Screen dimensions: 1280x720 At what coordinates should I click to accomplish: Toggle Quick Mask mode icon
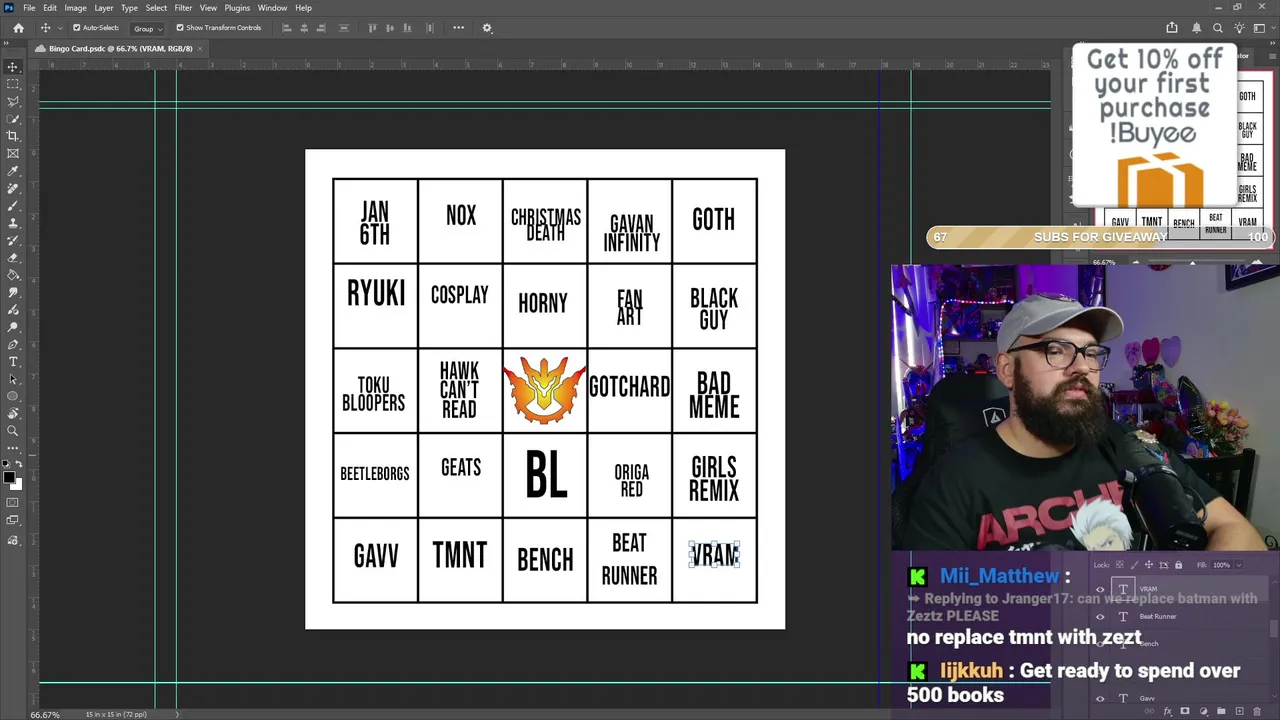[13, 503]
